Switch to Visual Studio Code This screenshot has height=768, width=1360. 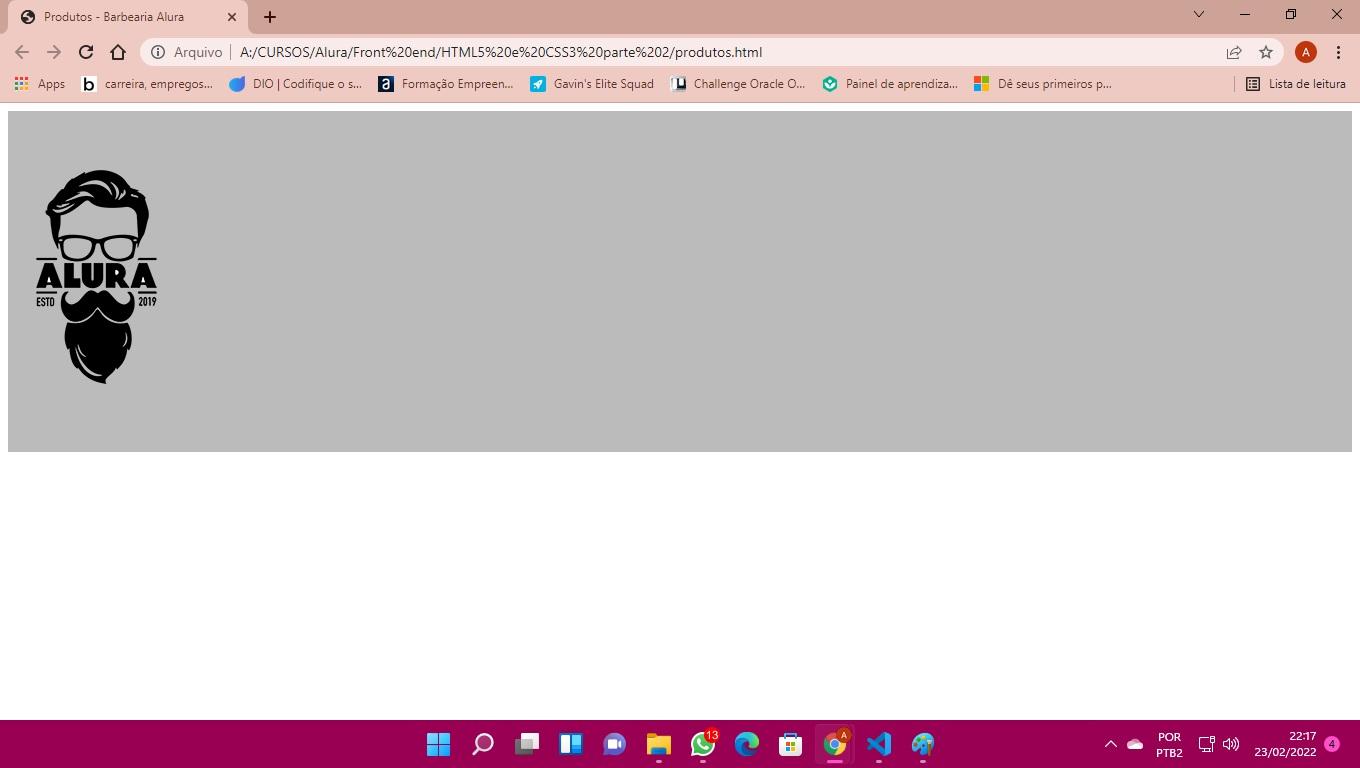(x=878, y=744)
